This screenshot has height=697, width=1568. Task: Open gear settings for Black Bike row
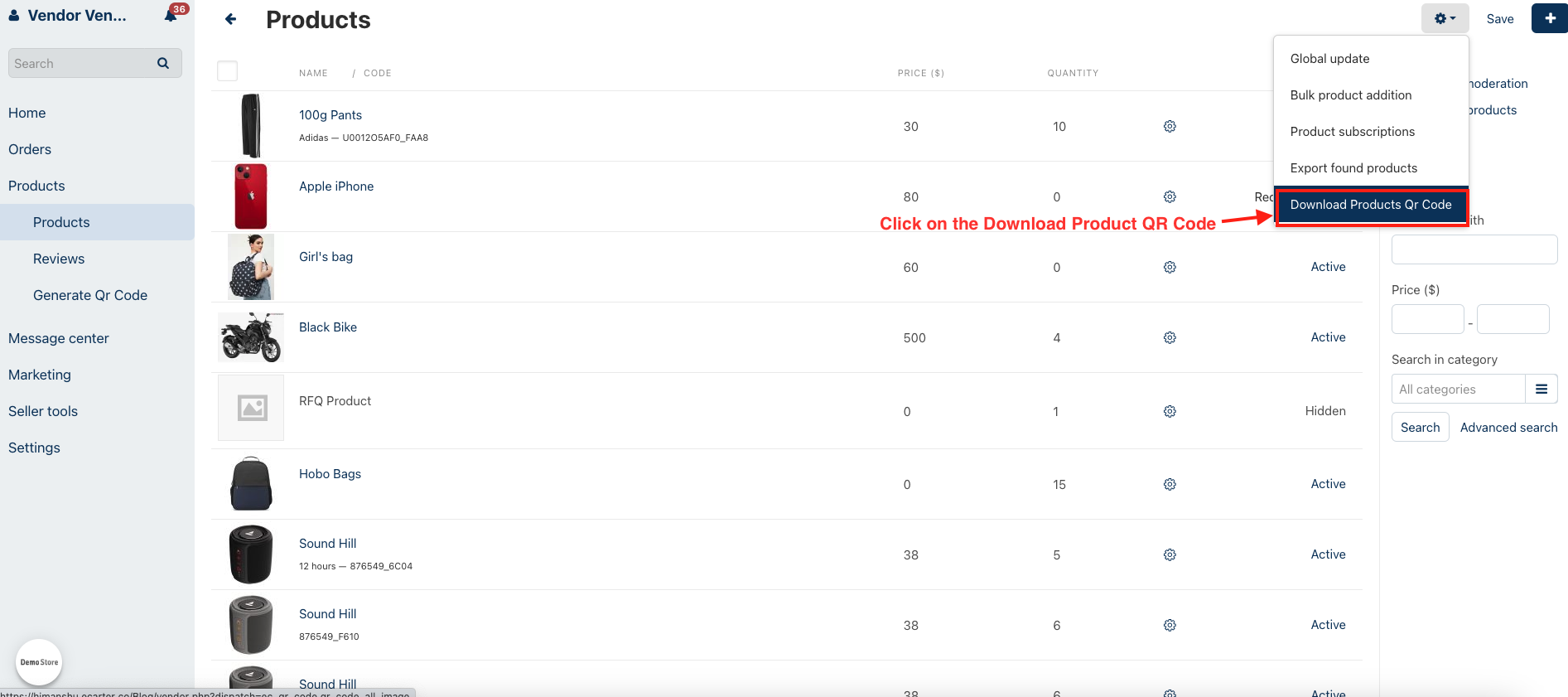click(x=1170, y=337)
